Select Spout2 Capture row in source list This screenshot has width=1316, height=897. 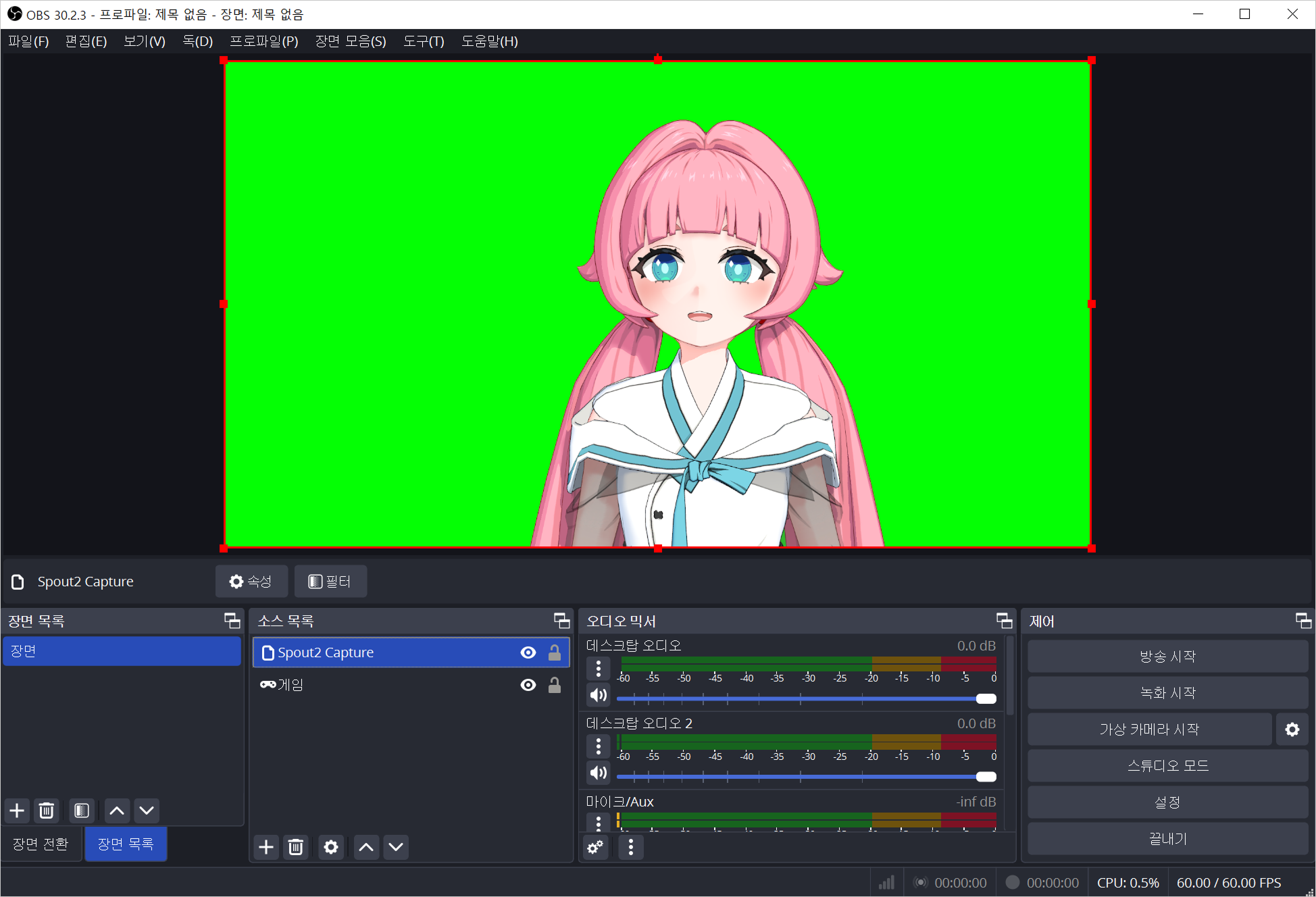pyautogui.click(x=411, y=652)
